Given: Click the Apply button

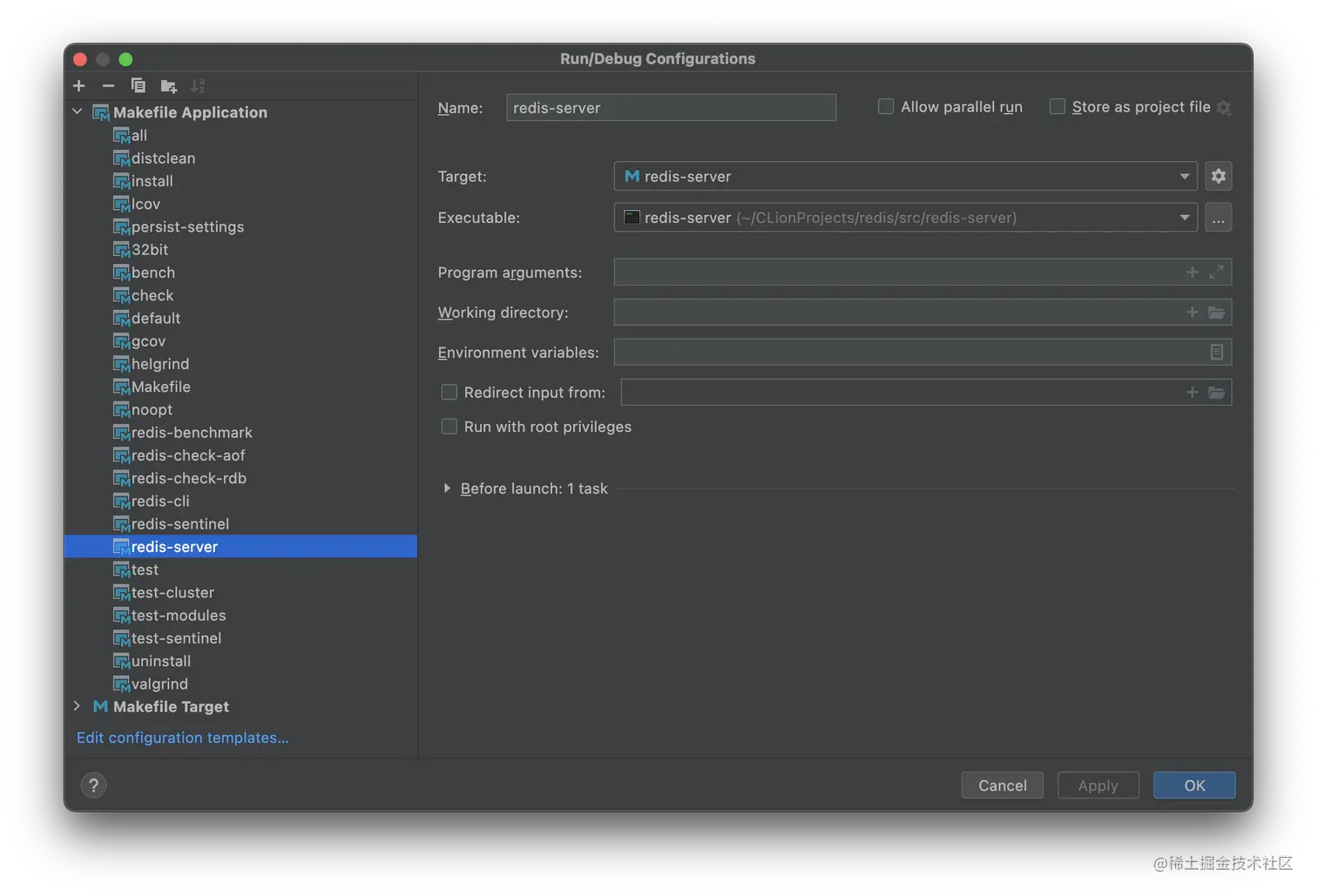Looking at the screenshot, I should click(1097, 785).
